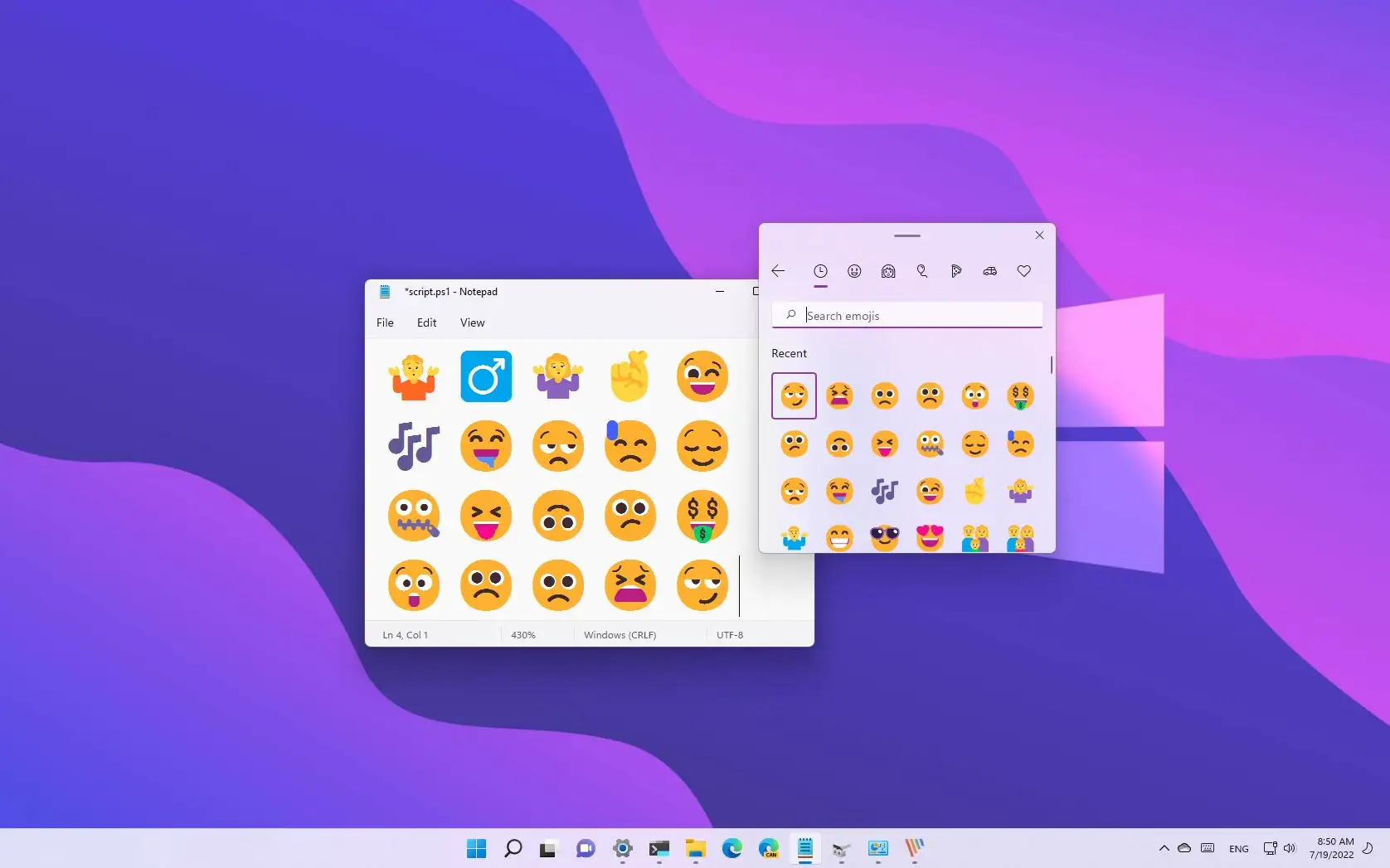
Task: Open the View menu in Notepad
Action: pyautogui.click(x=472, y=322)
